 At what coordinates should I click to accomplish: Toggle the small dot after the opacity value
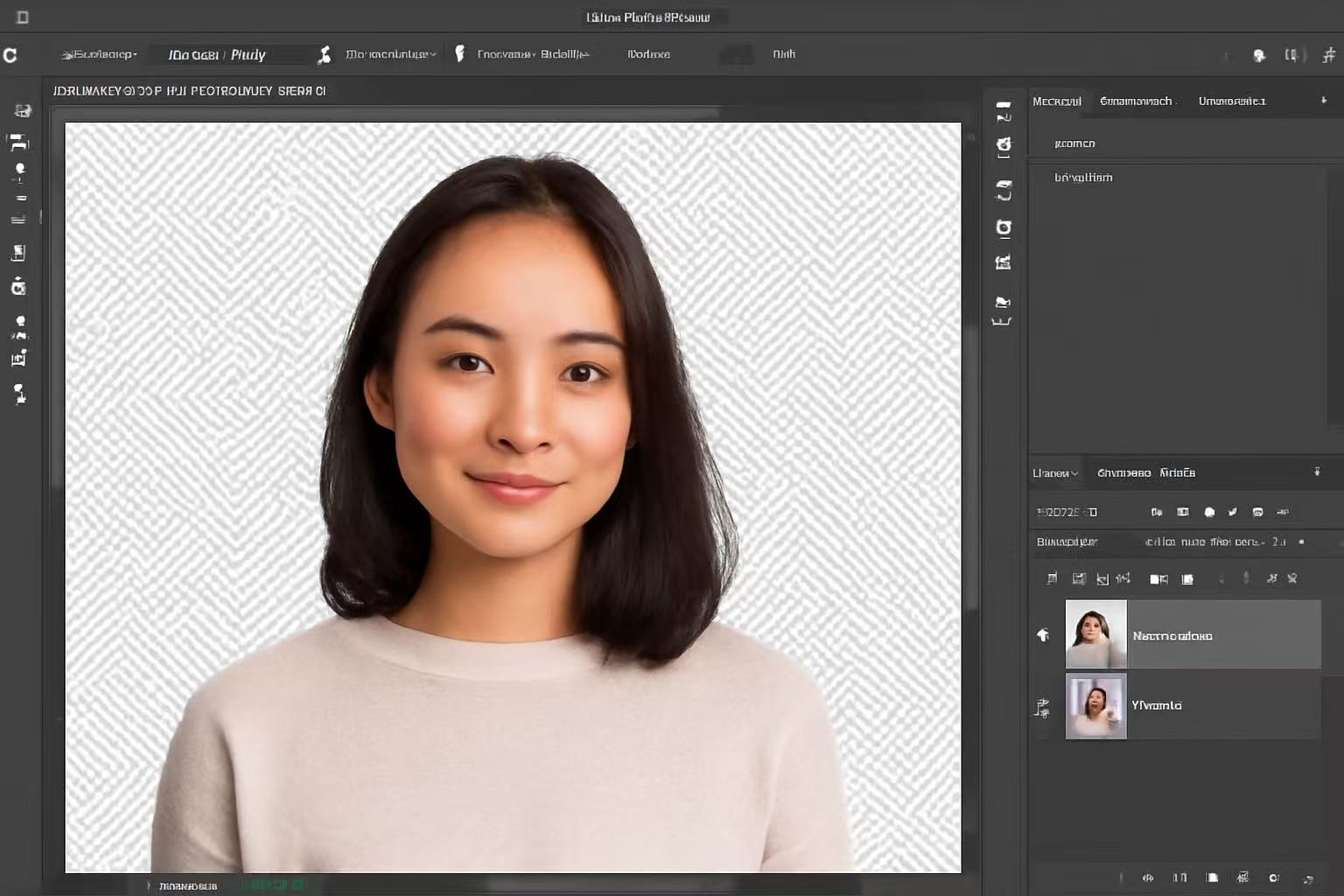tap(1301, 542)
